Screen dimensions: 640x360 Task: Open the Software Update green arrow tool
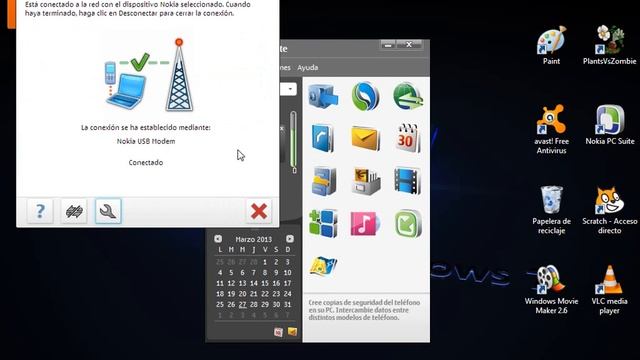tap(407, 223)
